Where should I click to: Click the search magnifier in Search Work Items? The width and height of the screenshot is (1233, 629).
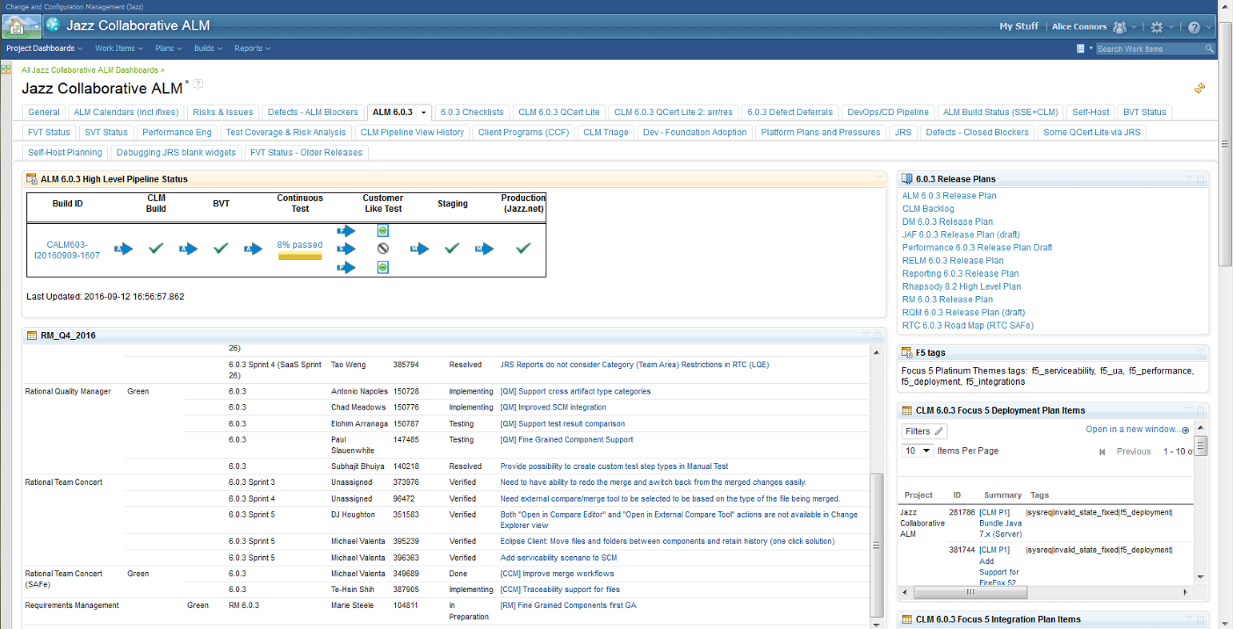pos(1209,48)
